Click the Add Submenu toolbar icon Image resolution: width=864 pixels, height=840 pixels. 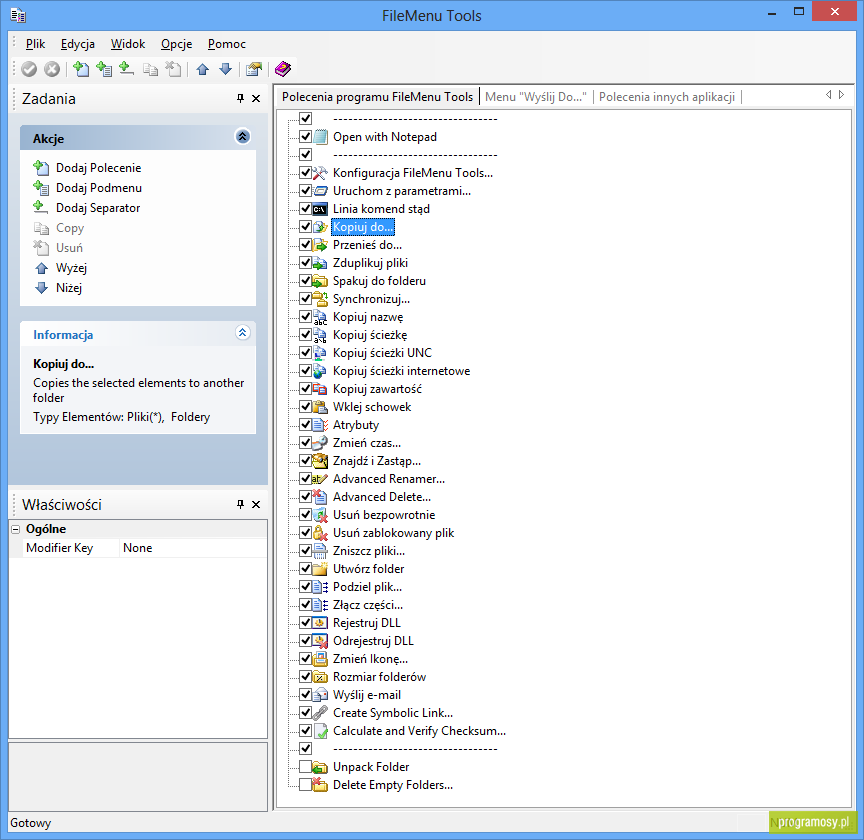click(104, 69)
